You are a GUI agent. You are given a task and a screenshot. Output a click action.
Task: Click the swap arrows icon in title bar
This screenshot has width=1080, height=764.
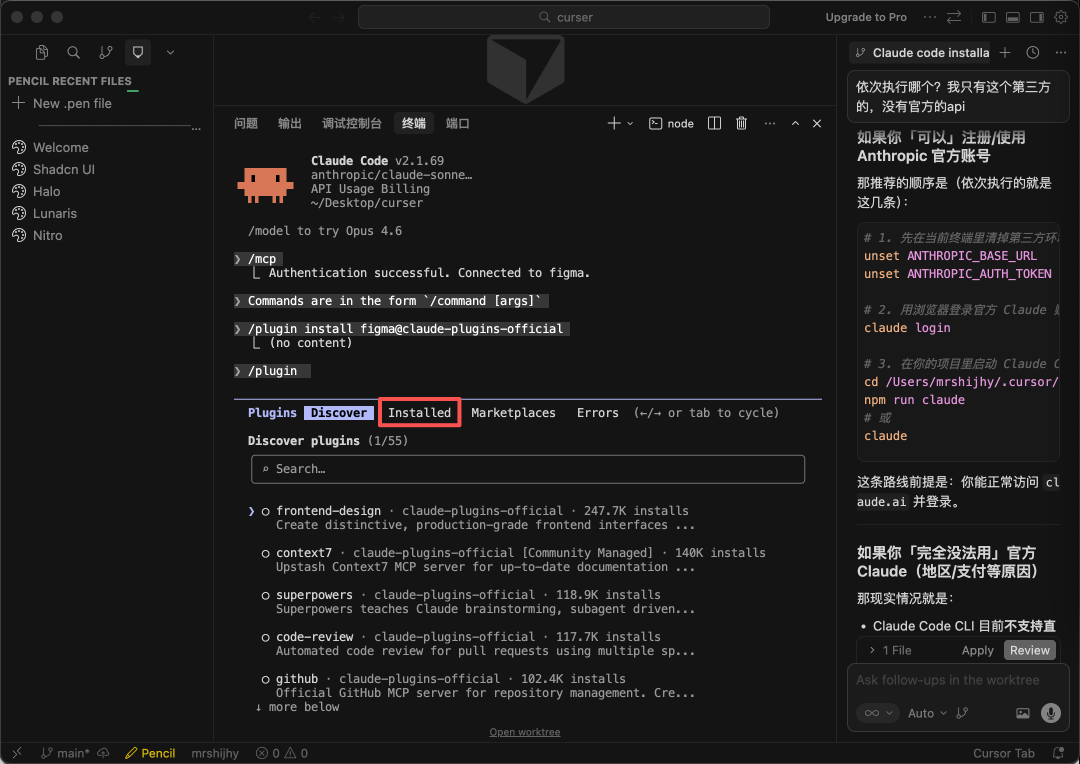coord(954,17)
